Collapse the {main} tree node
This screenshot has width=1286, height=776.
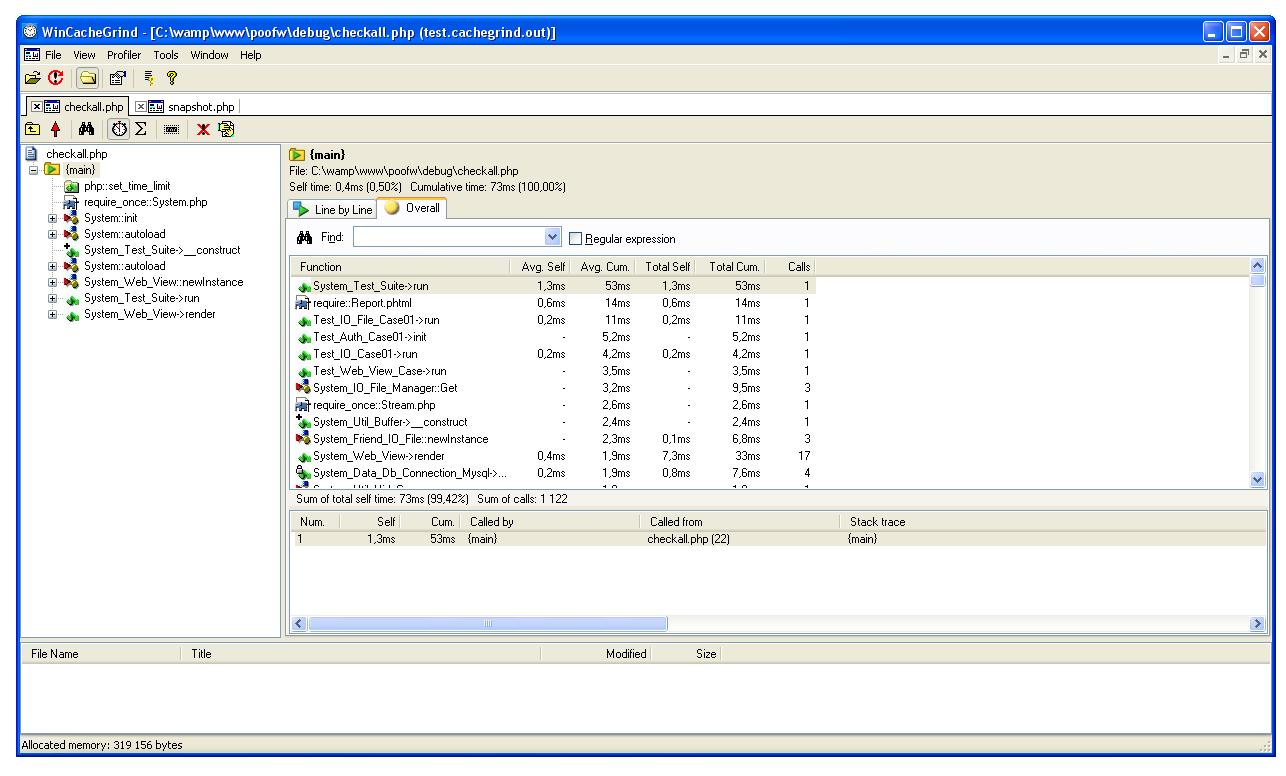pyautogui.click(x=34, y=170)
